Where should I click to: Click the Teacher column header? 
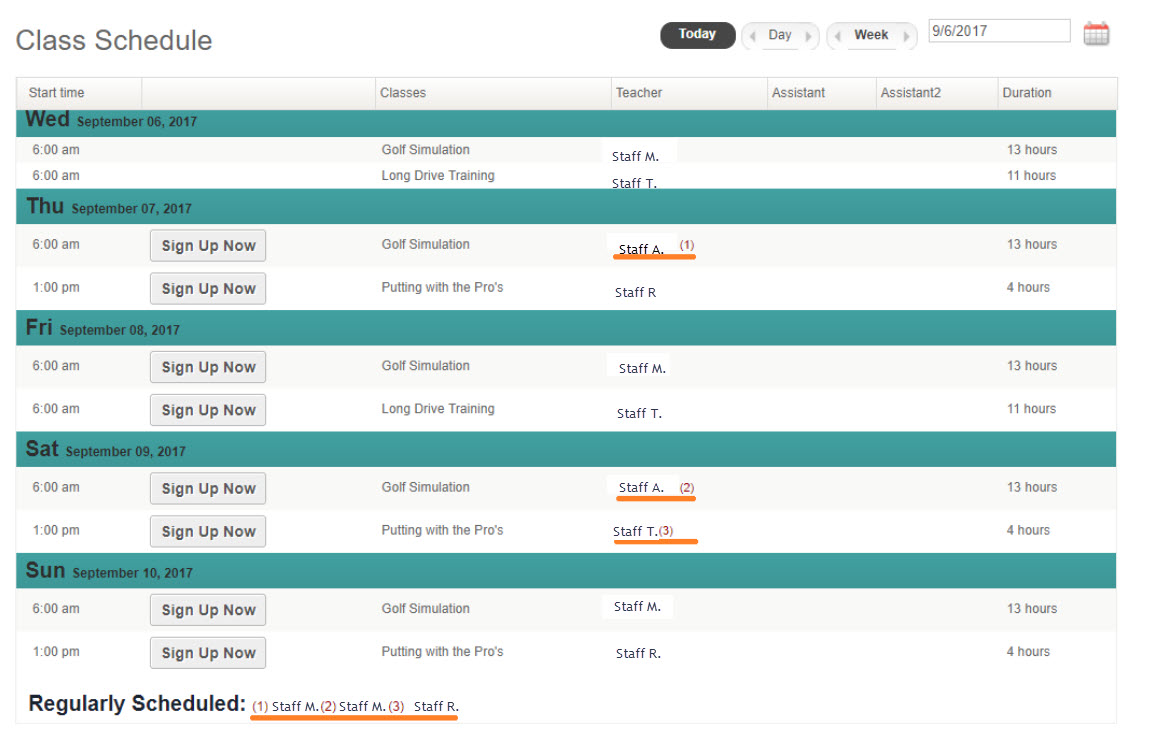pyautogui.click(x=641, y=92)
